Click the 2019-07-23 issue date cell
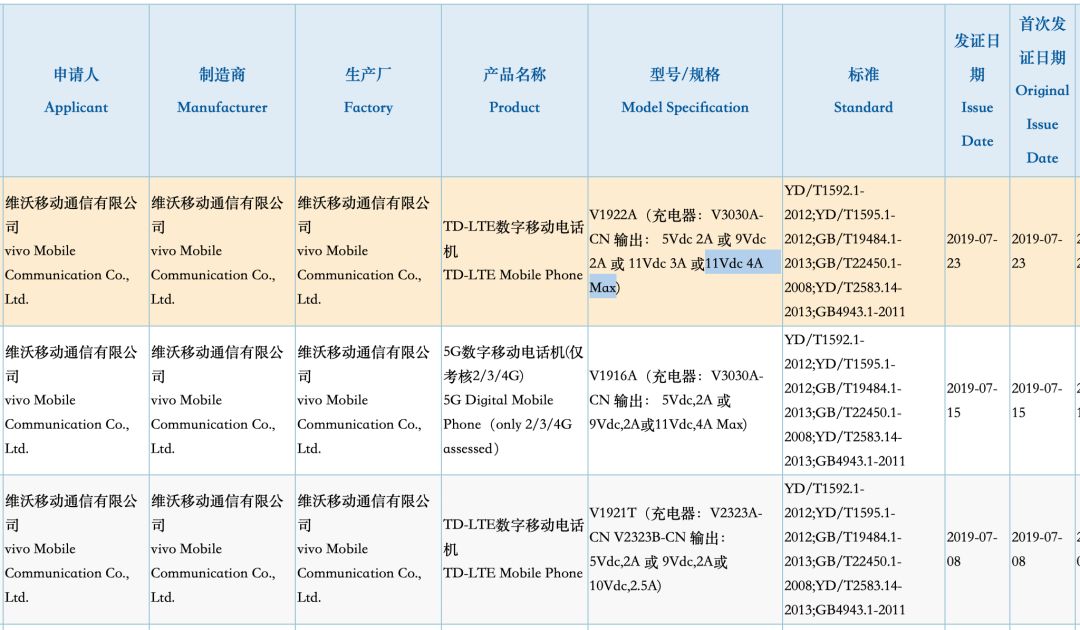 [x=977, y=251]
